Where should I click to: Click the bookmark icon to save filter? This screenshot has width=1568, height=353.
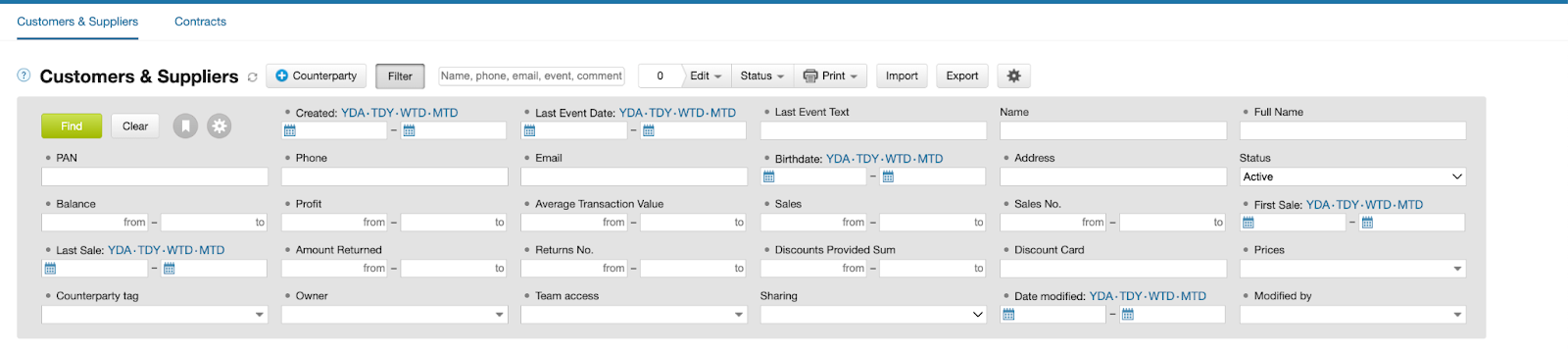pos(185,126)
